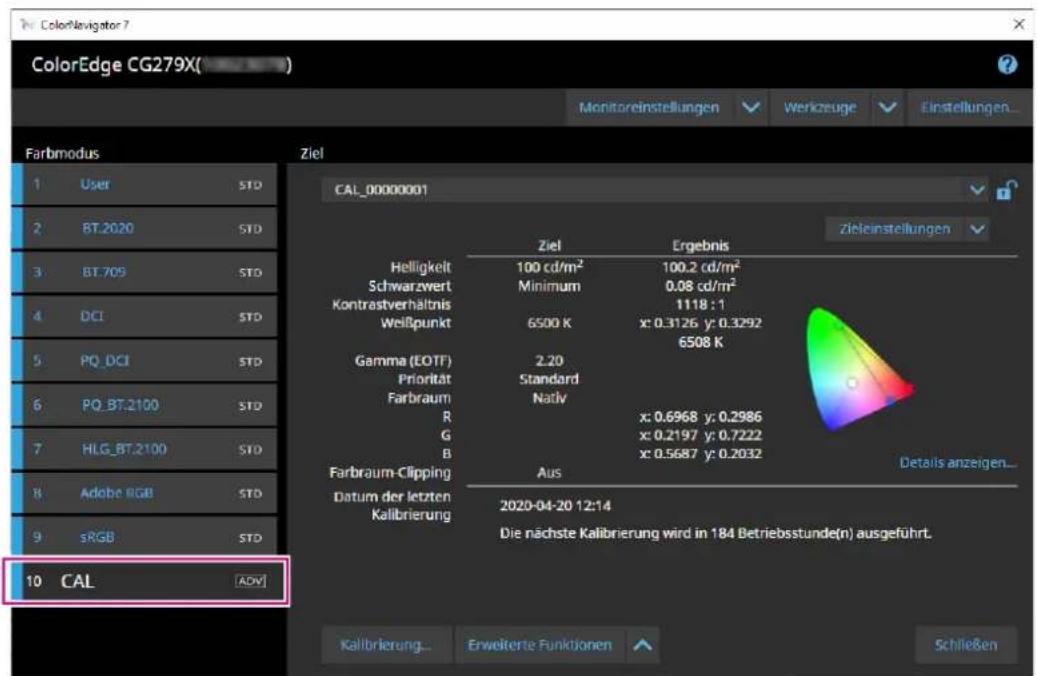Click the 1118 : 1 contrast ratio value
This screenshot has height=676, width=1037.
pos(700,304)
